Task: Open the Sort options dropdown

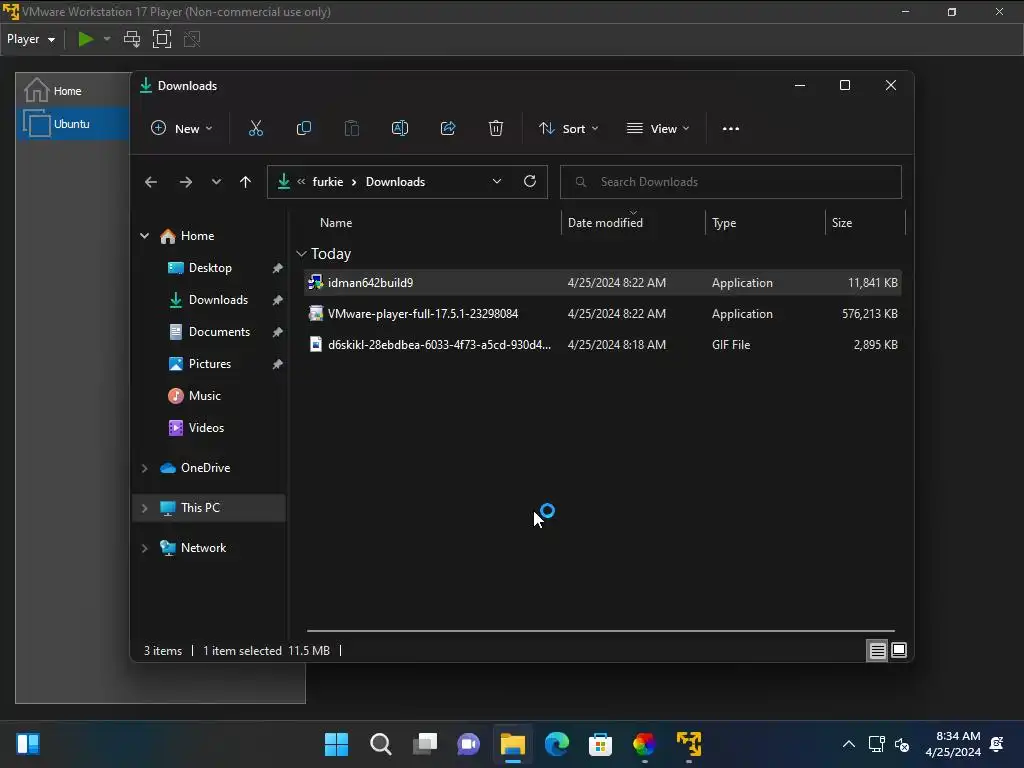Action: 568,129
